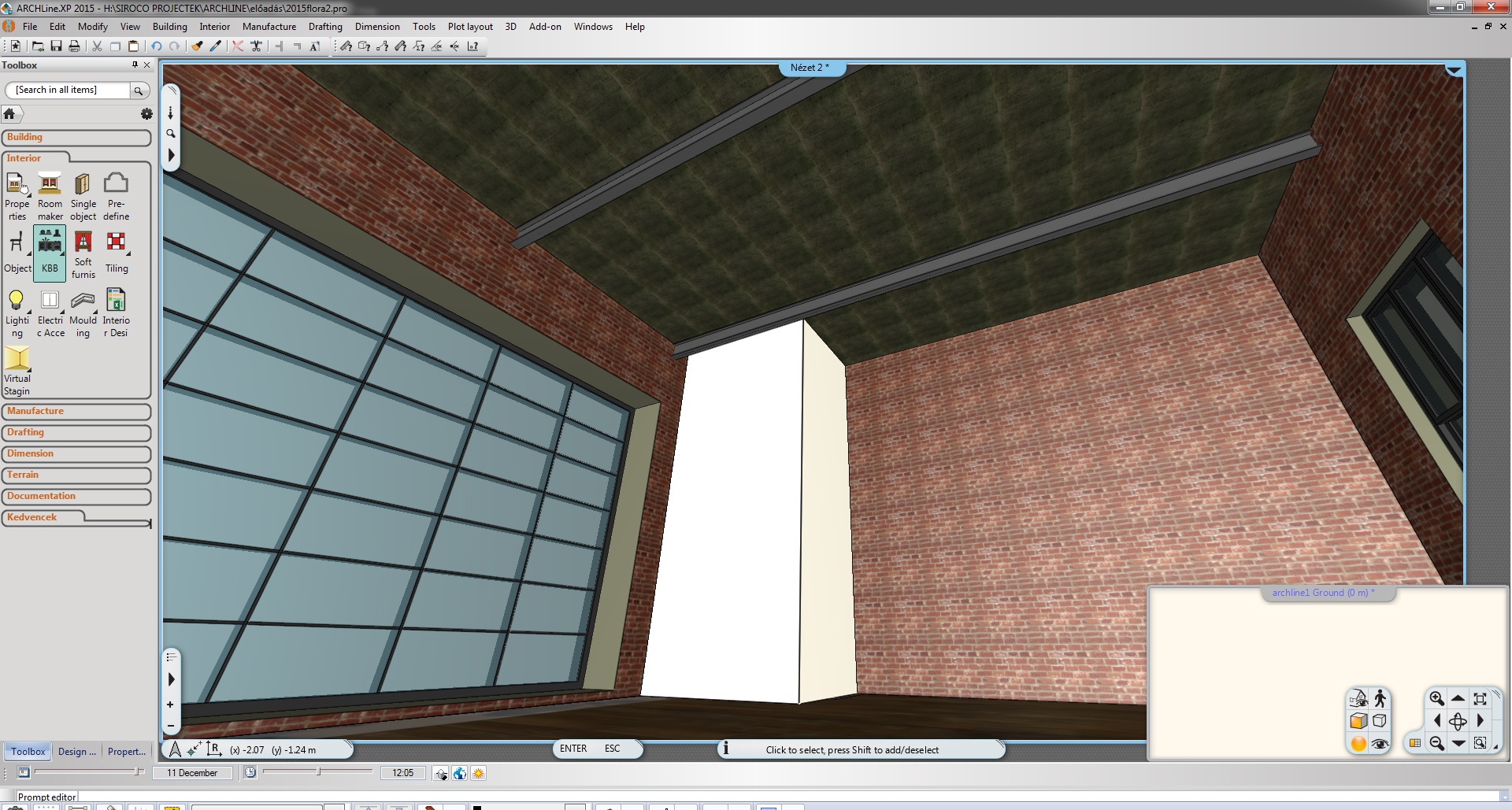Open the Room maker tool
1512x810 pixels.
[x=50, y=195]
